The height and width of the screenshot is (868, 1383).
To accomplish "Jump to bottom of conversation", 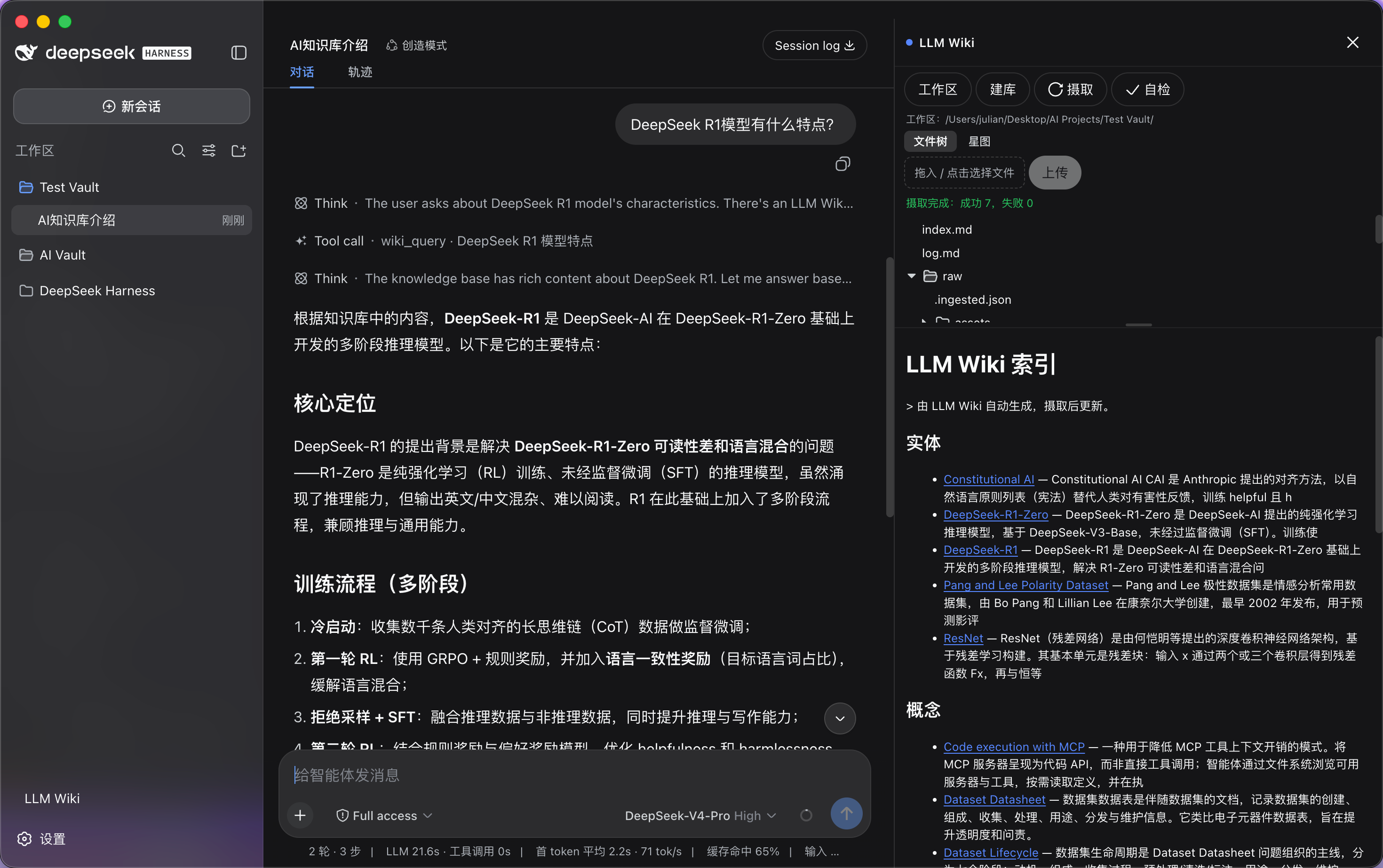I will coord(840,718).
